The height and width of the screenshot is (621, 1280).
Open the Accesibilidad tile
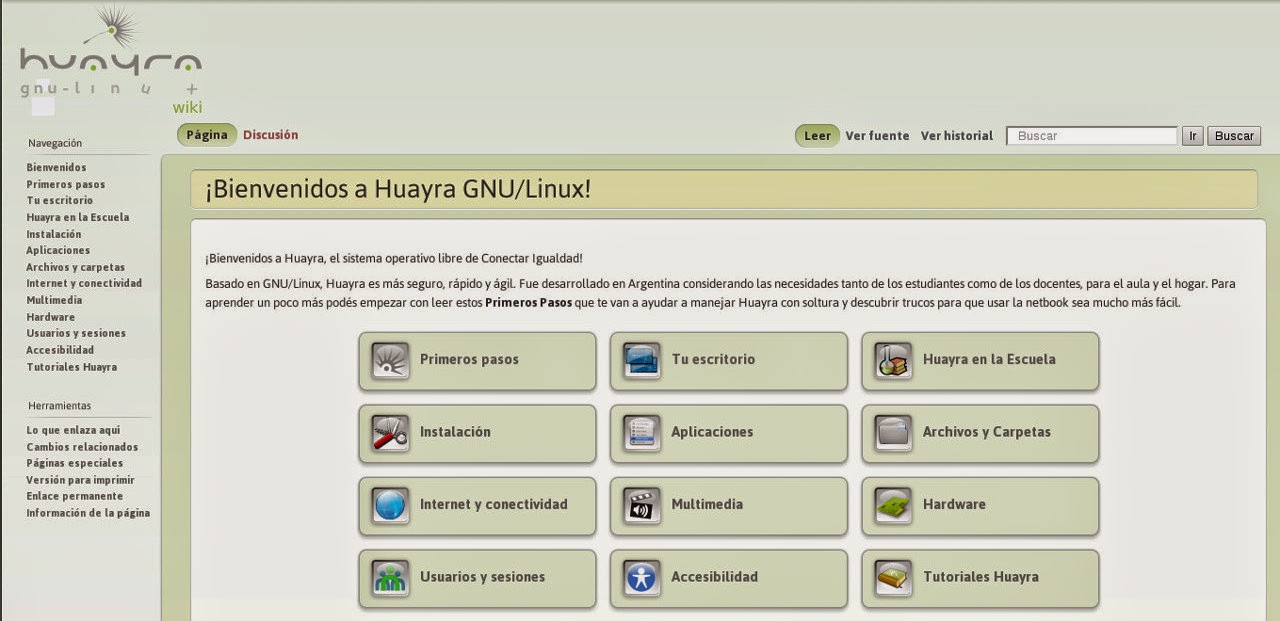point(729,577)
